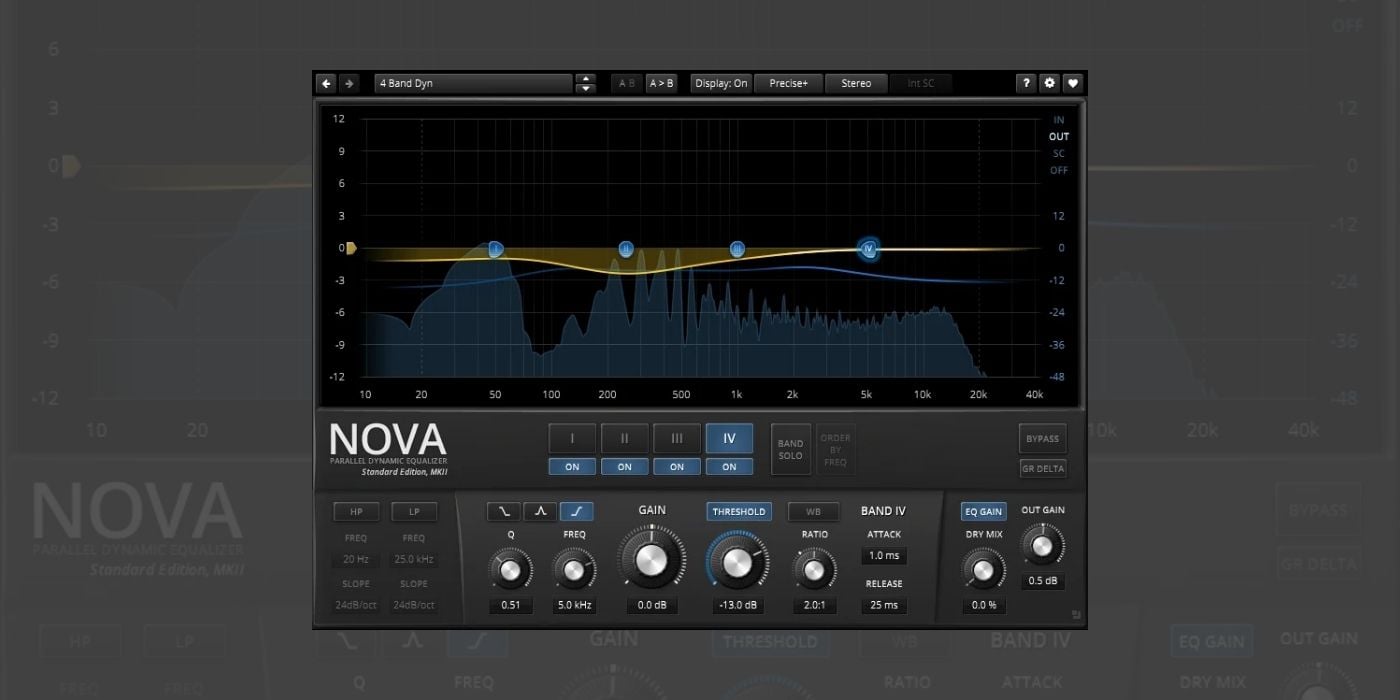Screen dimensions: 1400x700
Task: Click the attack value 1.0 ms
Action: pyautogui.click(x=883, y=555)
